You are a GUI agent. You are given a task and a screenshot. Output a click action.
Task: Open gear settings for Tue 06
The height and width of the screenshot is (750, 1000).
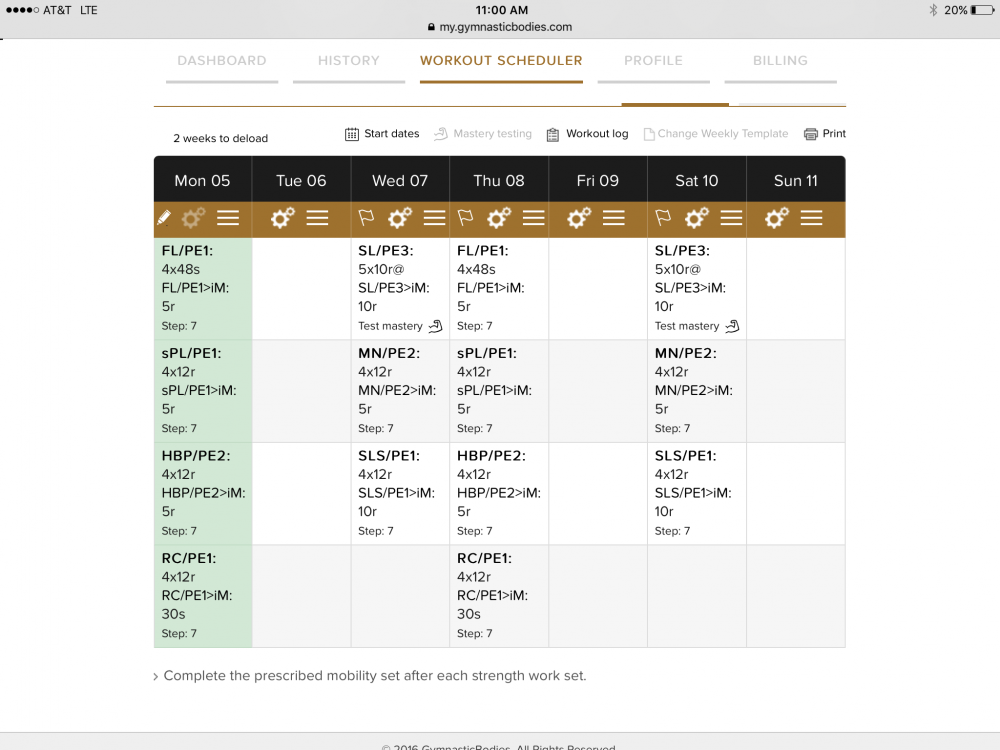[283, 218]
